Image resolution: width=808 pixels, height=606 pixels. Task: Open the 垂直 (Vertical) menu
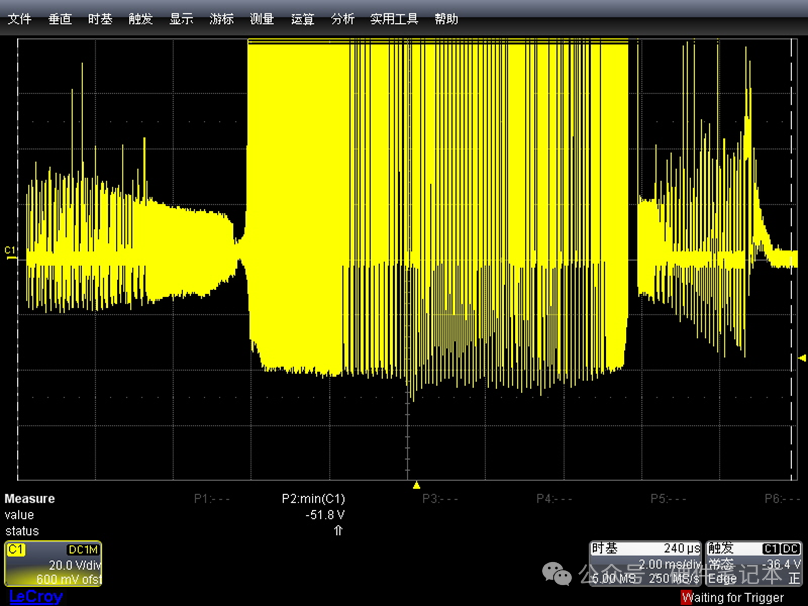pos(60,19)
